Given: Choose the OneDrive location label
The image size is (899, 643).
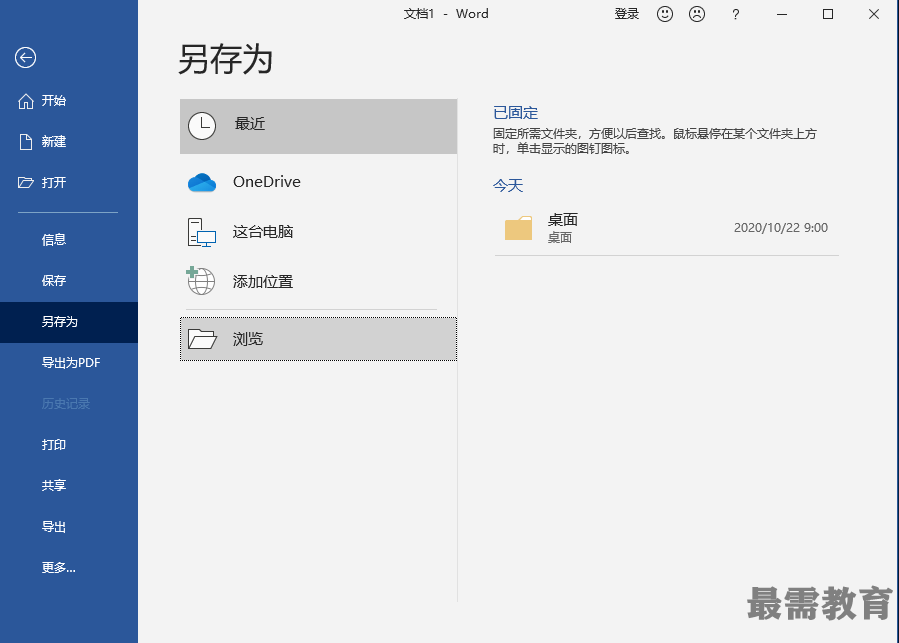Looking at the screenshot, I should tap(267, 182).
